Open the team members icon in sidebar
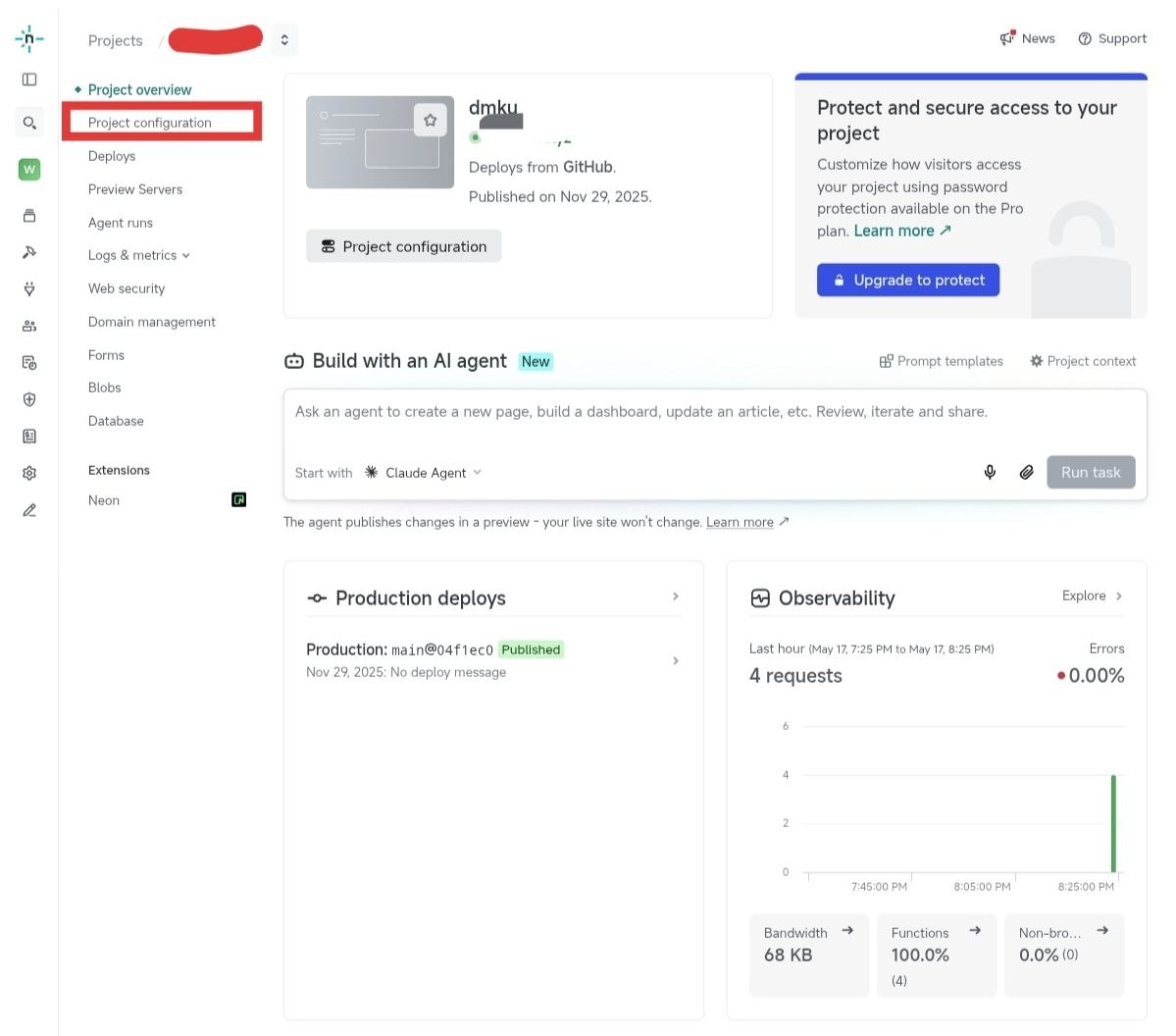Screen dimensions: 1176x1036 (x=29, y=327)
